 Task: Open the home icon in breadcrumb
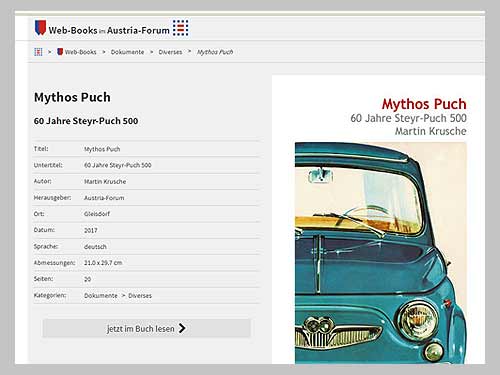click(38, 52)
